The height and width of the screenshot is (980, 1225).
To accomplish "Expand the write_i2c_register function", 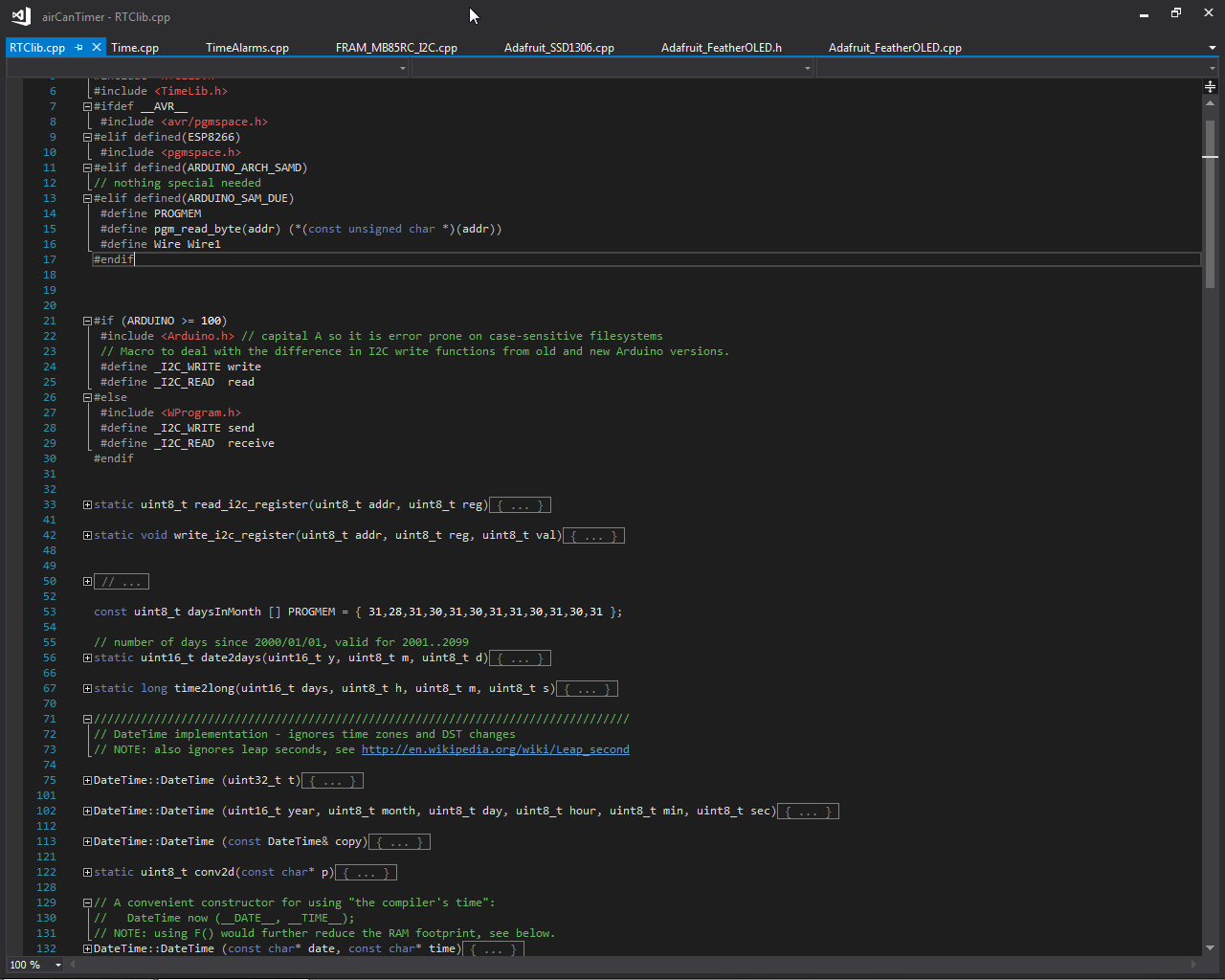I will [x=87, y=535].
